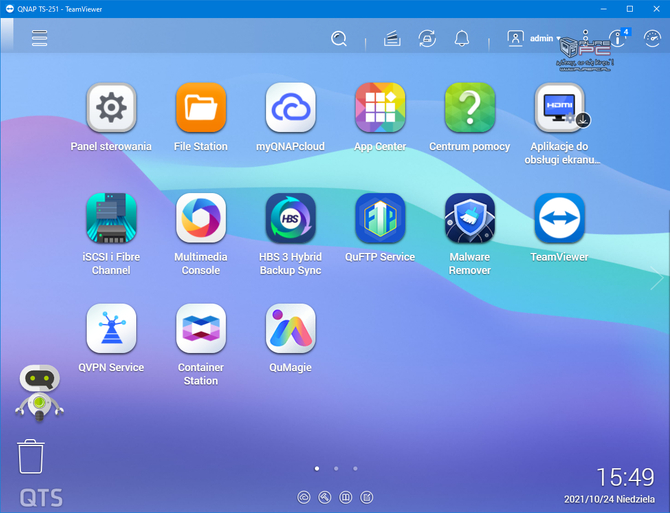Click the QTS logo text
670x513 pixels.
click(41, 498)
